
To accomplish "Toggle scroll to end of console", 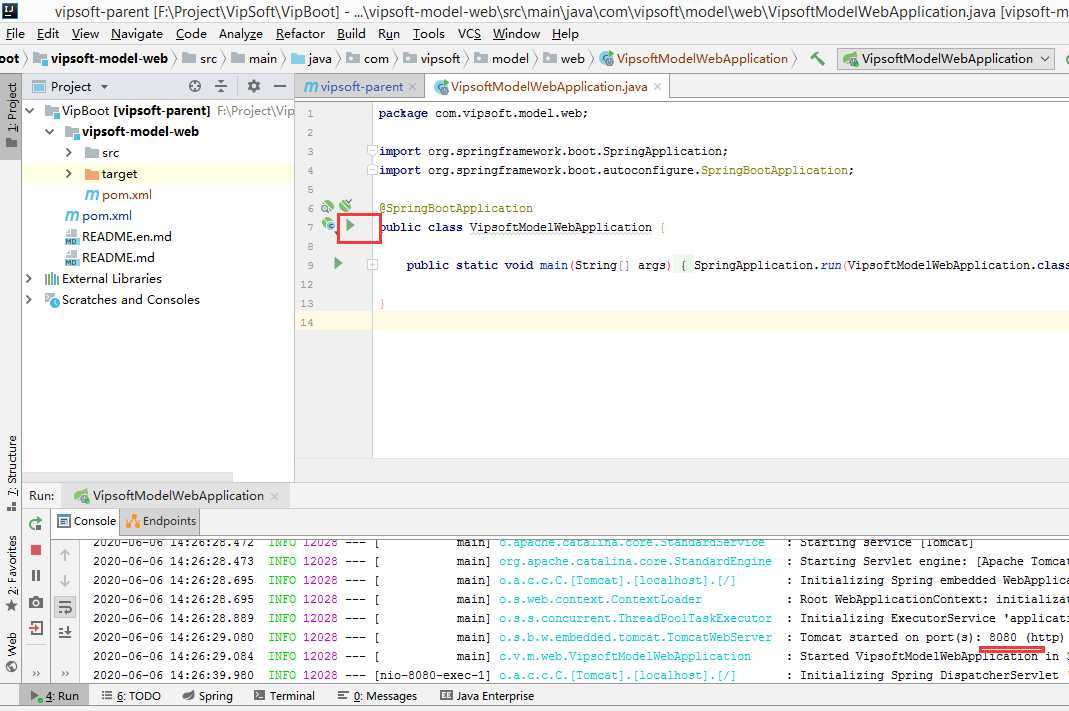I will pyautogui.click(x=65, y=633).
